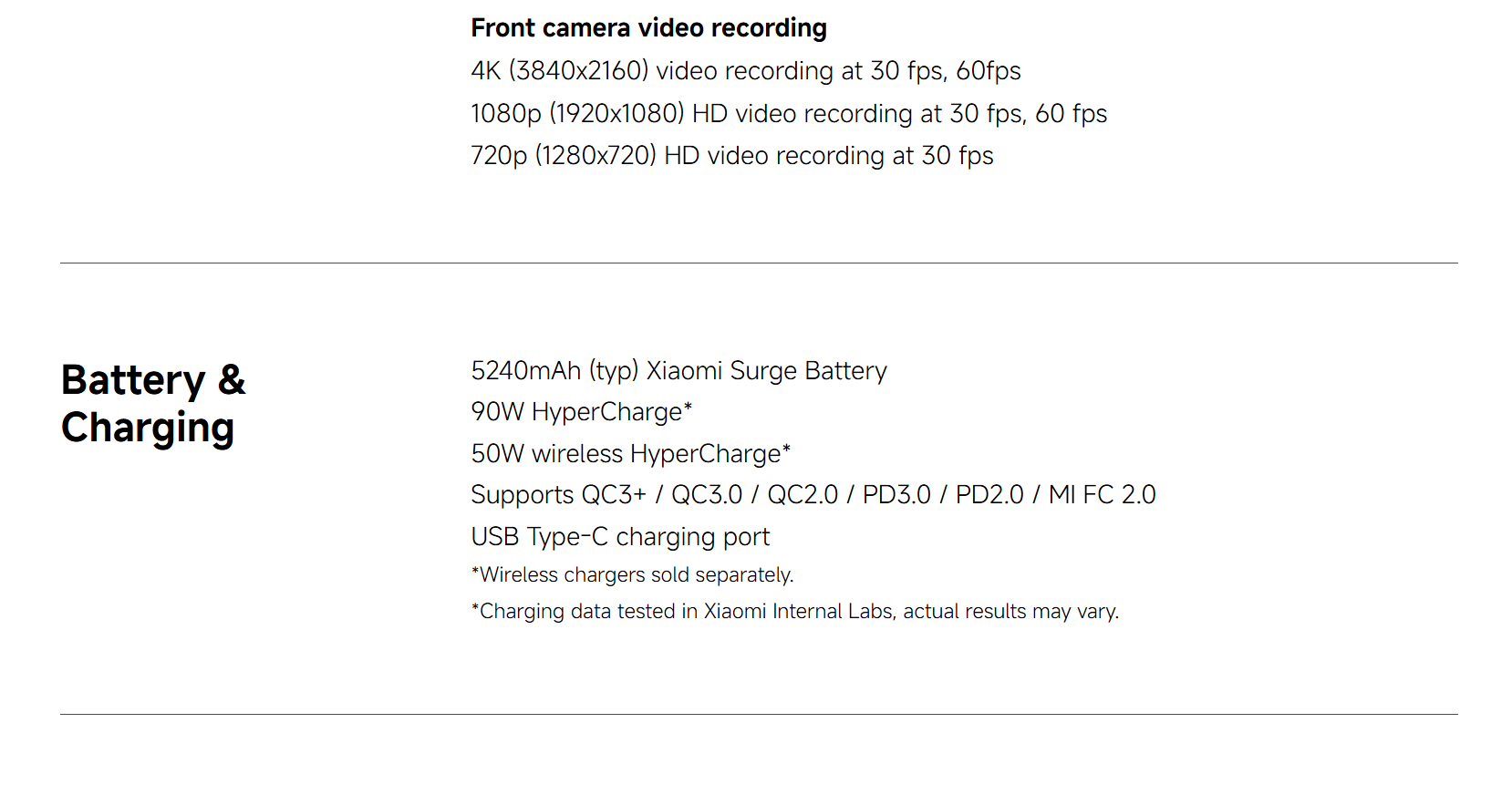This screenshot has height=785, width=1512.
Task: Click the word Charging in the section title
Action: (x=148, y=429)
